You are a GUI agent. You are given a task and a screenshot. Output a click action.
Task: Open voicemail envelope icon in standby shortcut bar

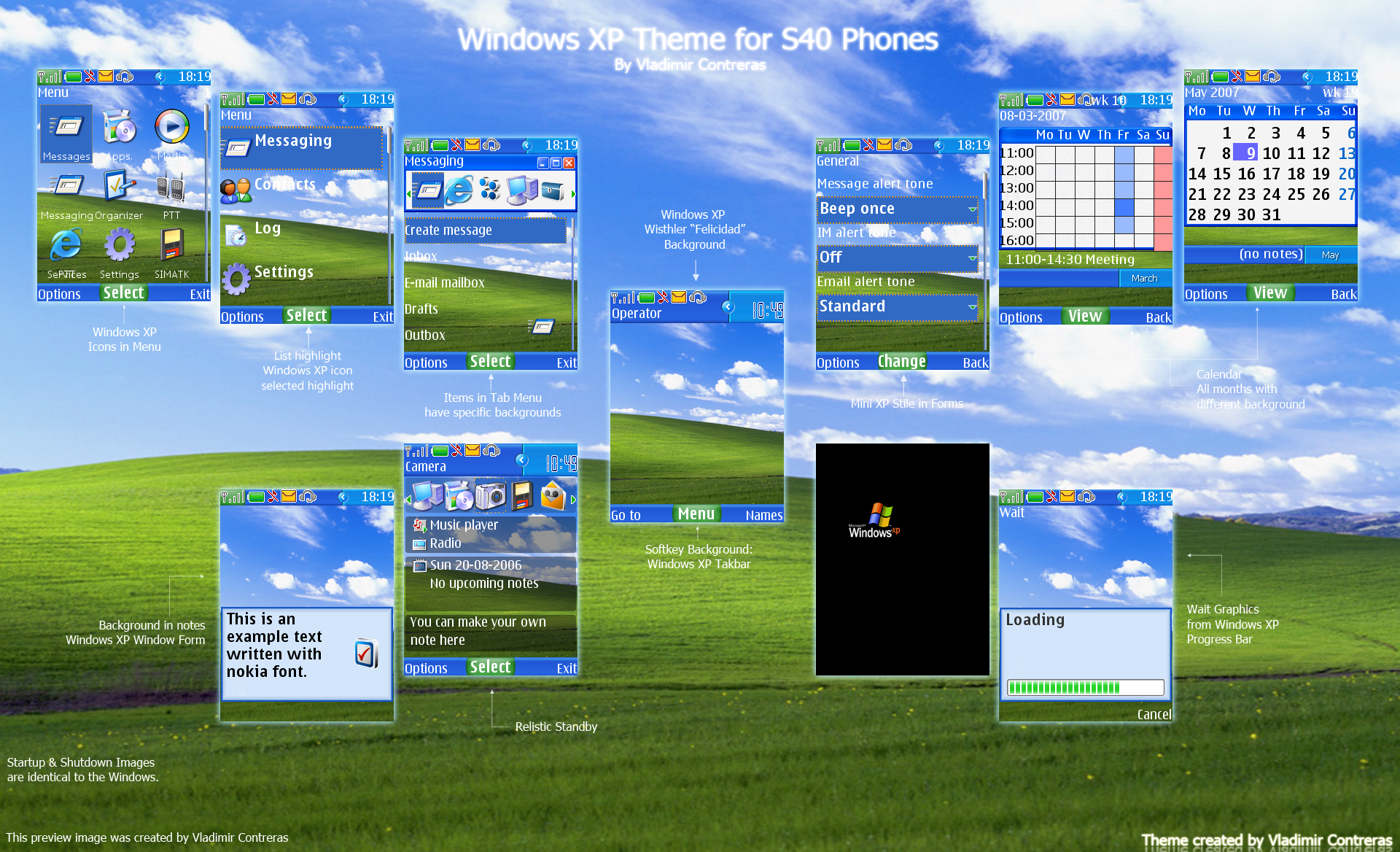tap(553, 497)
